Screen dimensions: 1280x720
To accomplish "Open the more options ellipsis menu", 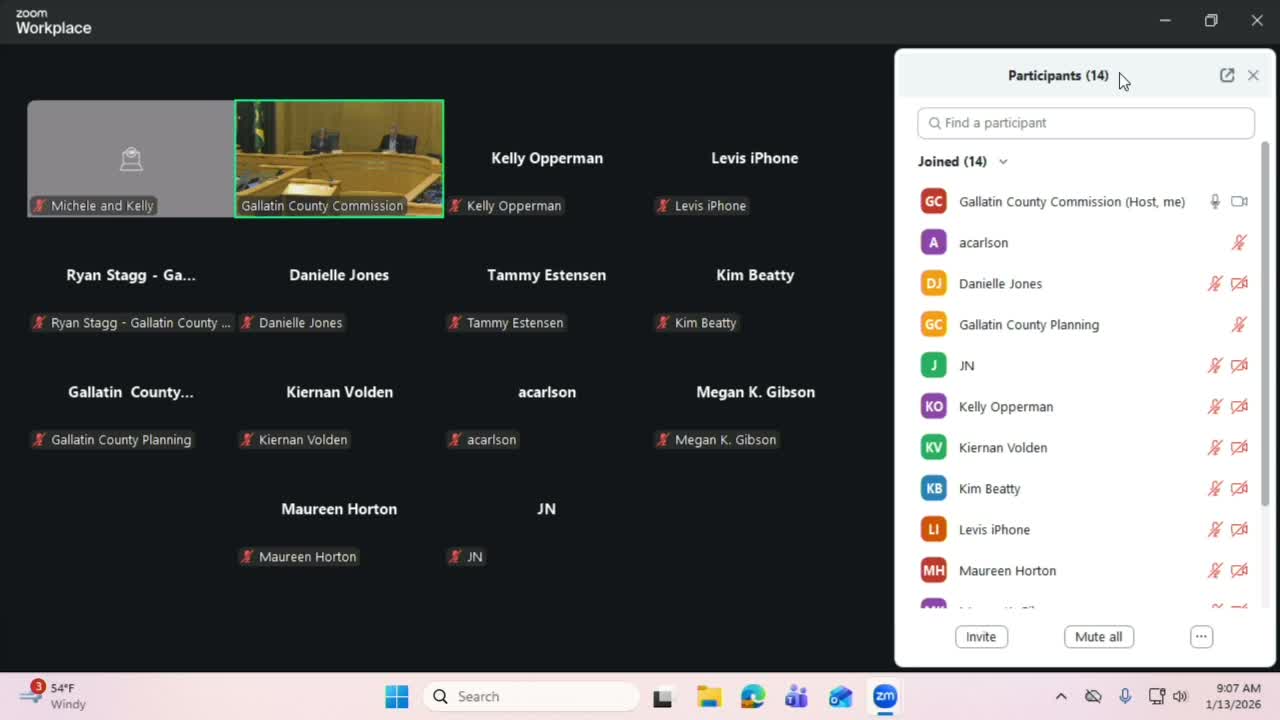I will pyautogui.click(x=1201, y=637).
